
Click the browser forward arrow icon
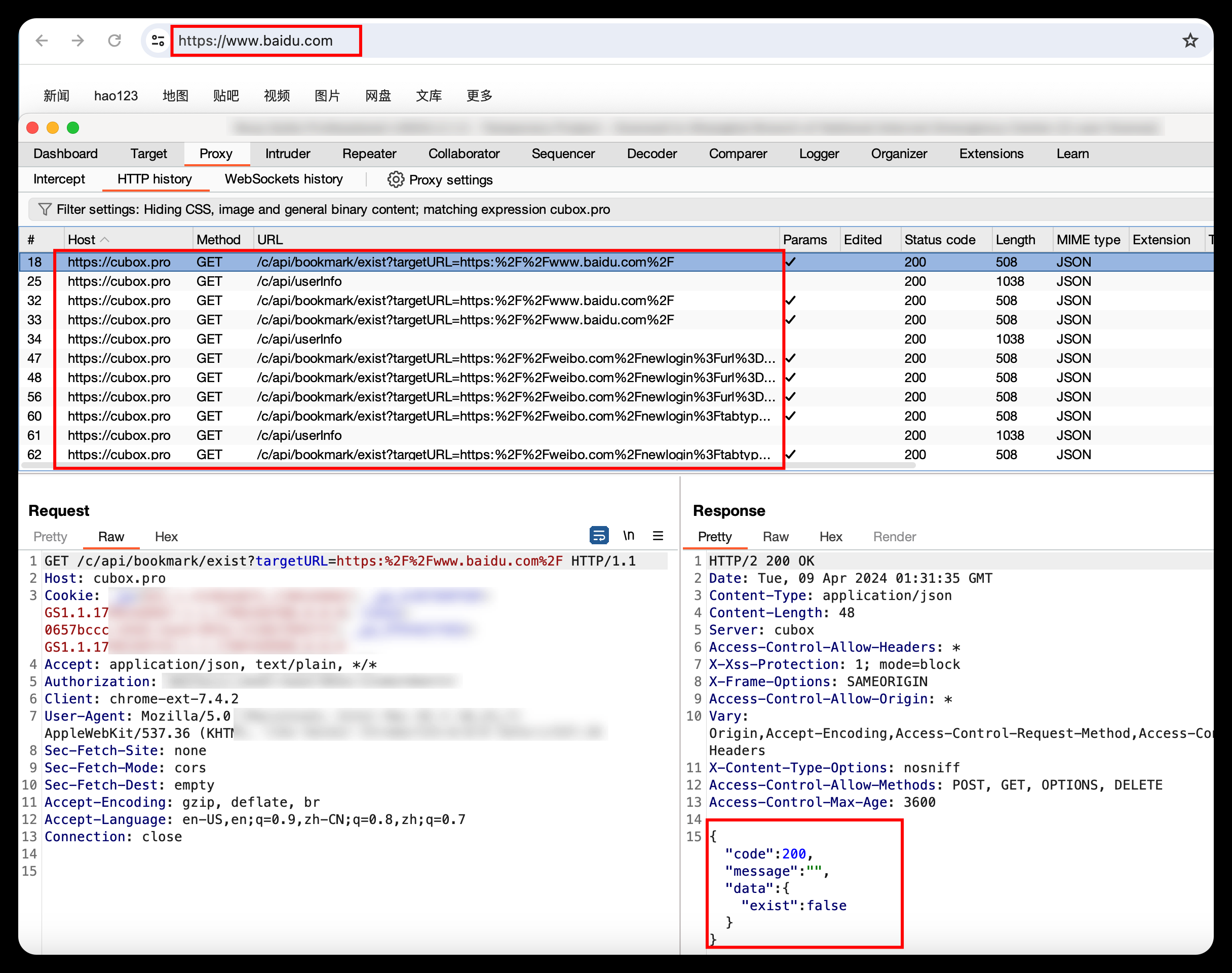pos(78,41)
